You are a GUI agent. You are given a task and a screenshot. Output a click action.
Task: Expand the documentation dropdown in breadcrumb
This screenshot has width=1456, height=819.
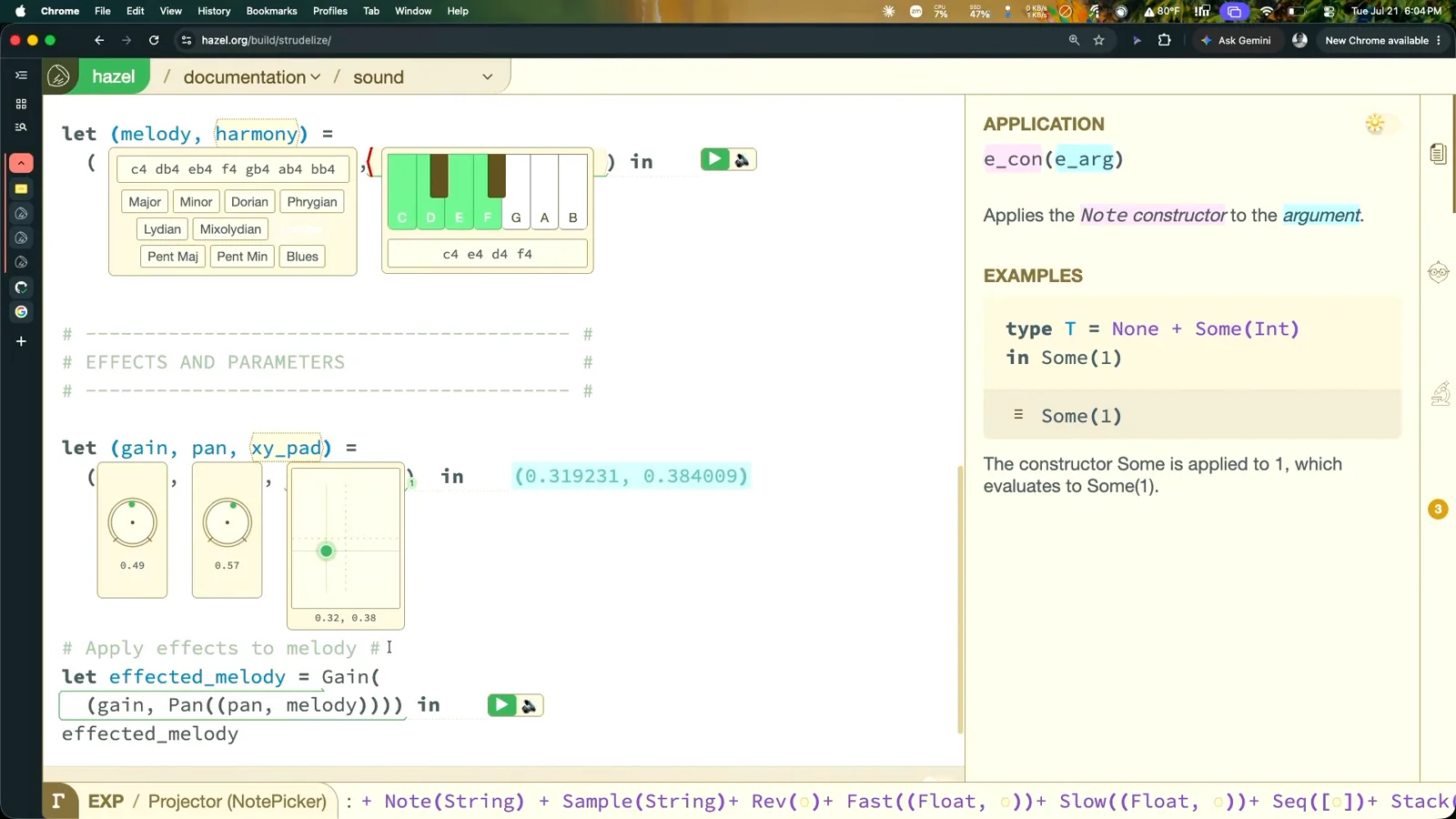[252, 77]
